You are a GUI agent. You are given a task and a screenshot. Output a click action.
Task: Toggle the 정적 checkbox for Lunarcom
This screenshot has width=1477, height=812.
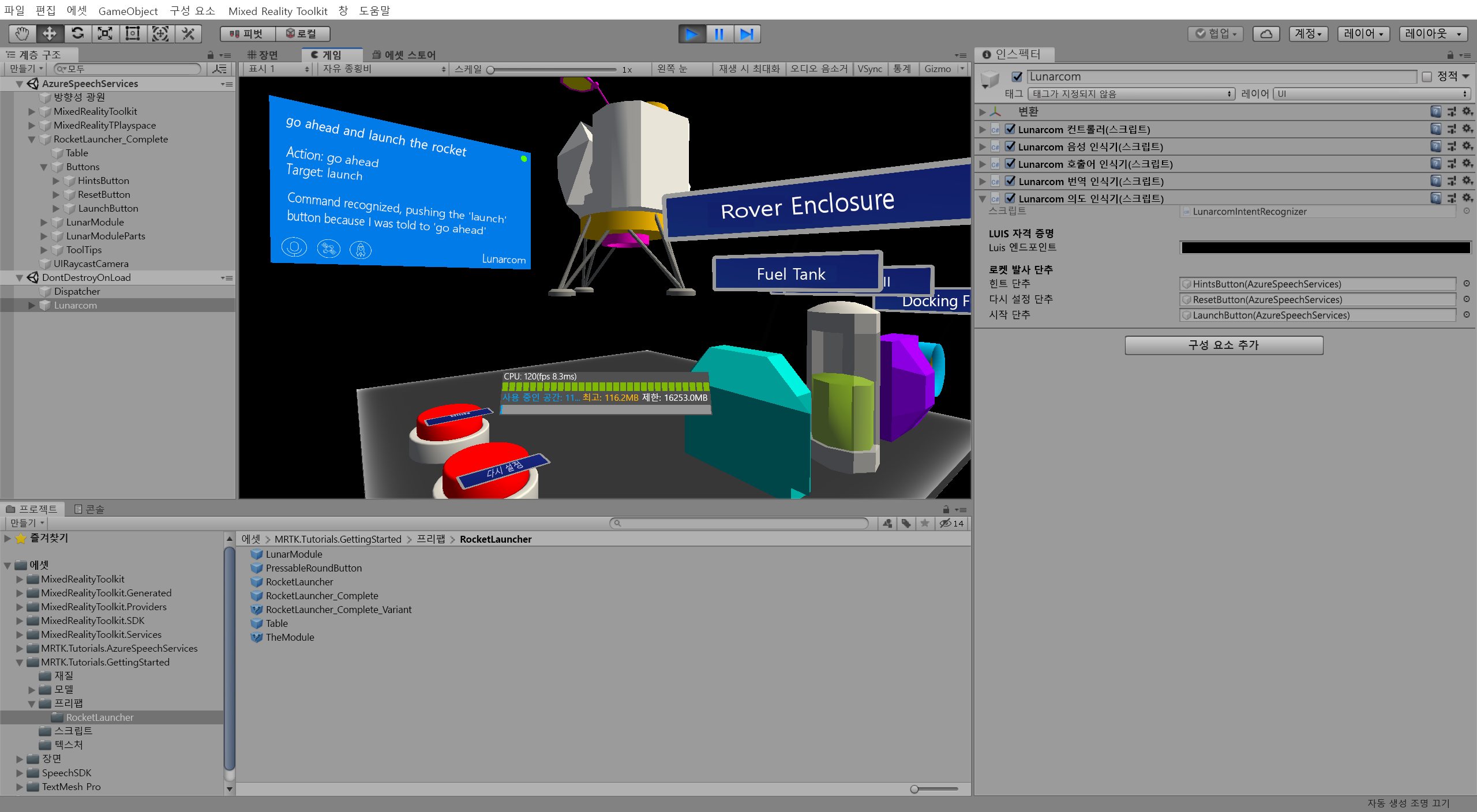click(1426, 76)
